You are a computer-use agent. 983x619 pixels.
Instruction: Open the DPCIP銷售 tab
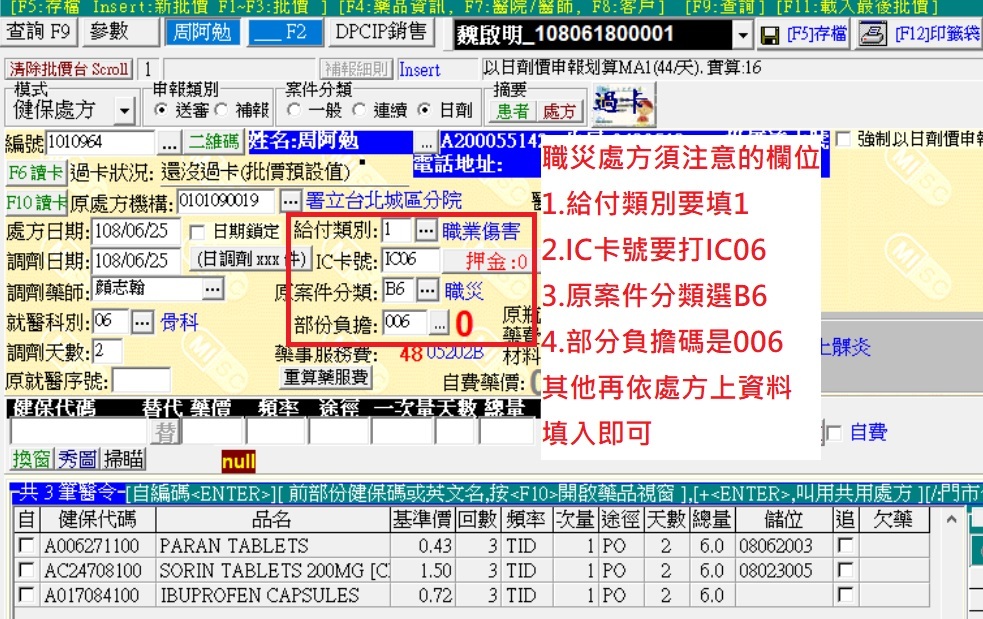click(x=381, y=32)
